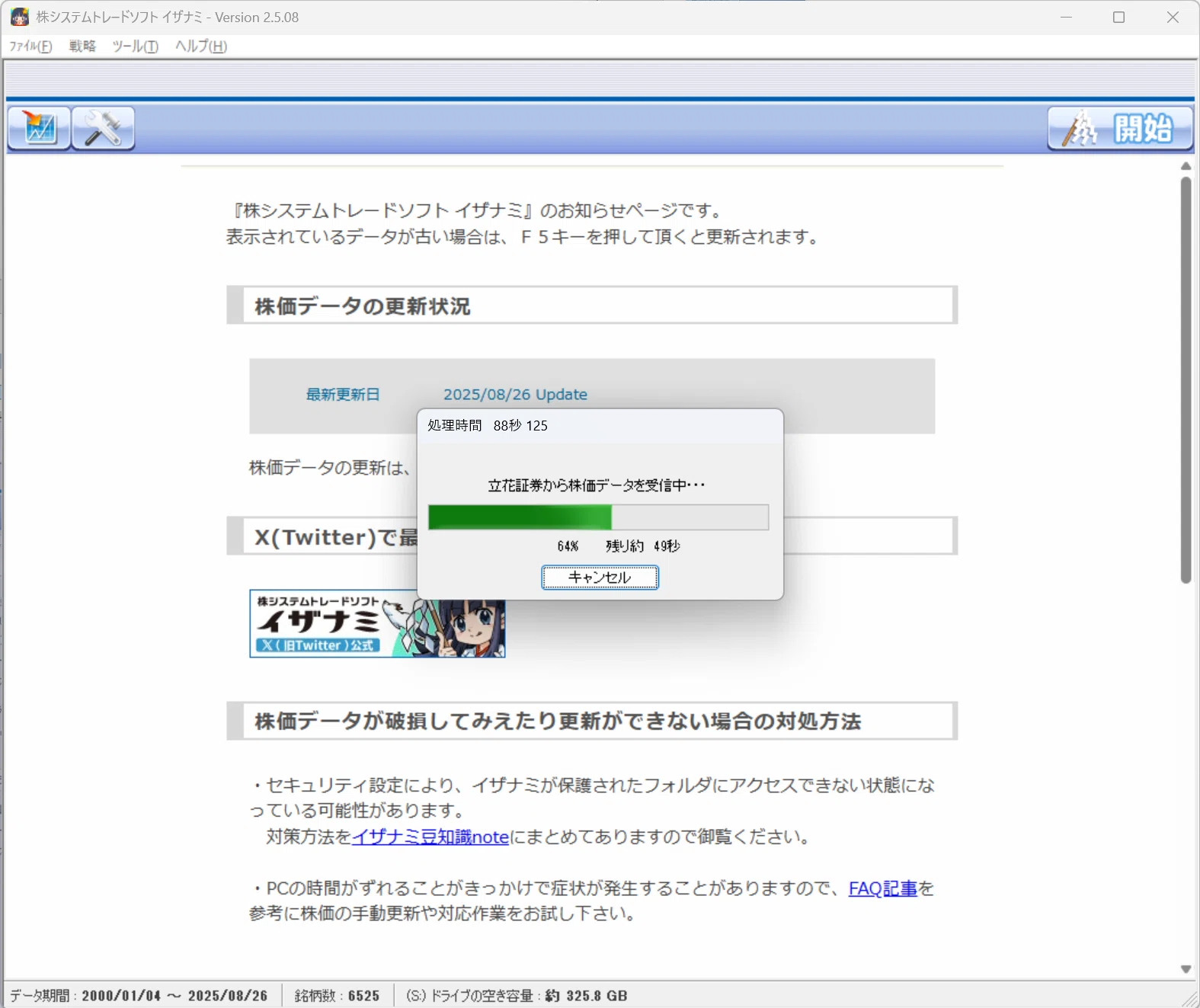Click the データ期間 status bar entry
The image size is (1200, 1008).
pyautogui.click(x=139, y=996)
